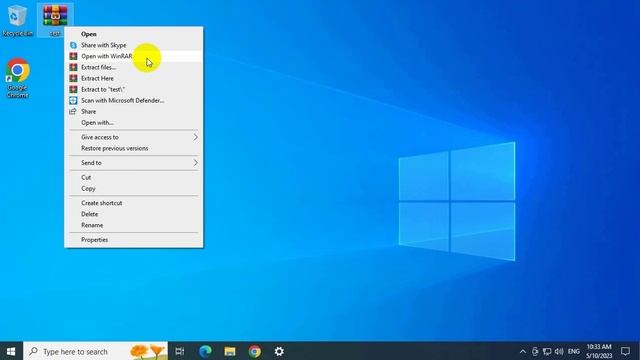
Task: Click the ENG language indicator
Action: (x=574, y=351)
